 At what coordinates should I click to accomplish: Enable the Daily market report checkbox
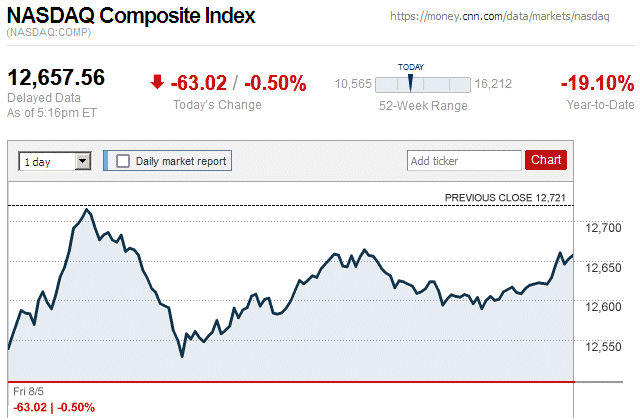123,160
